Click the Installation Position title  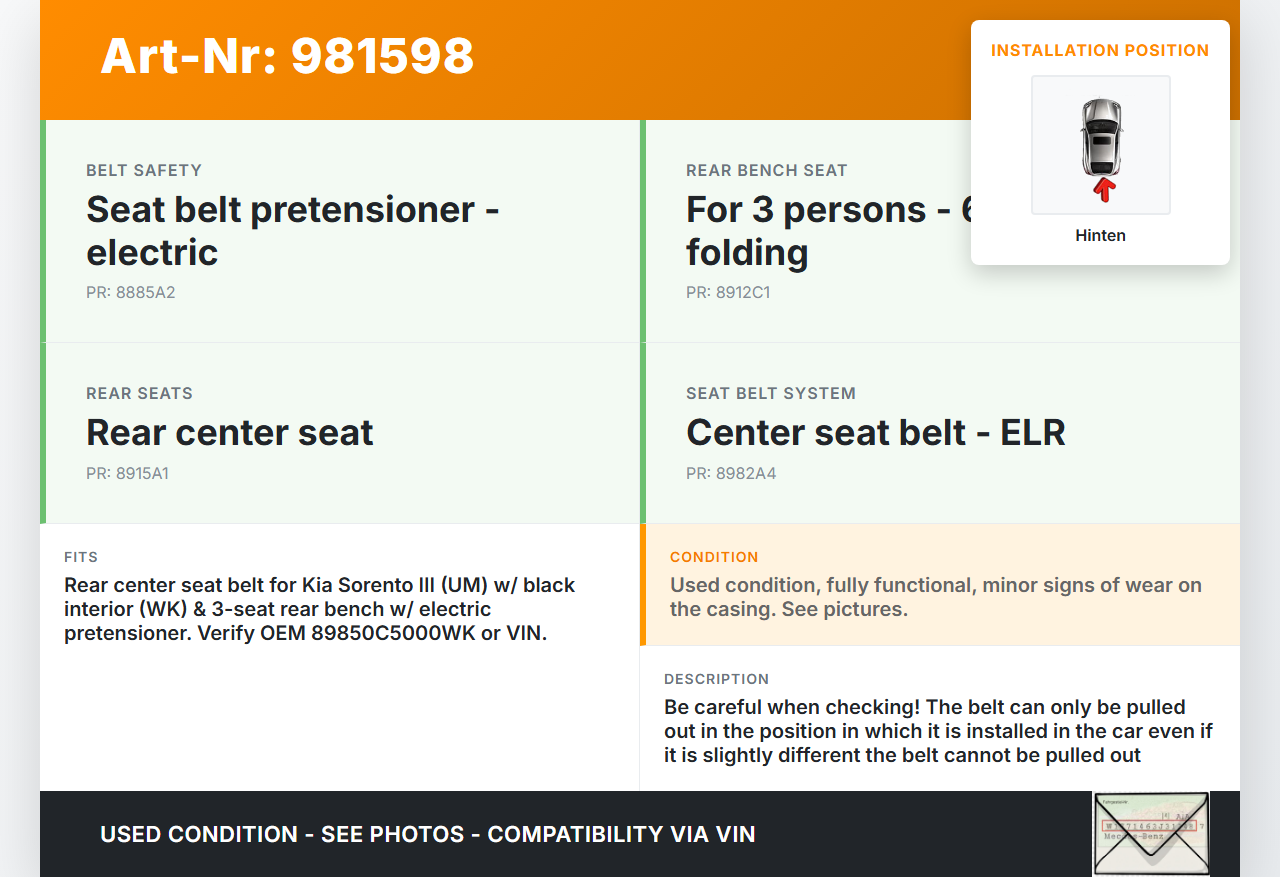tap(1100, 51)
